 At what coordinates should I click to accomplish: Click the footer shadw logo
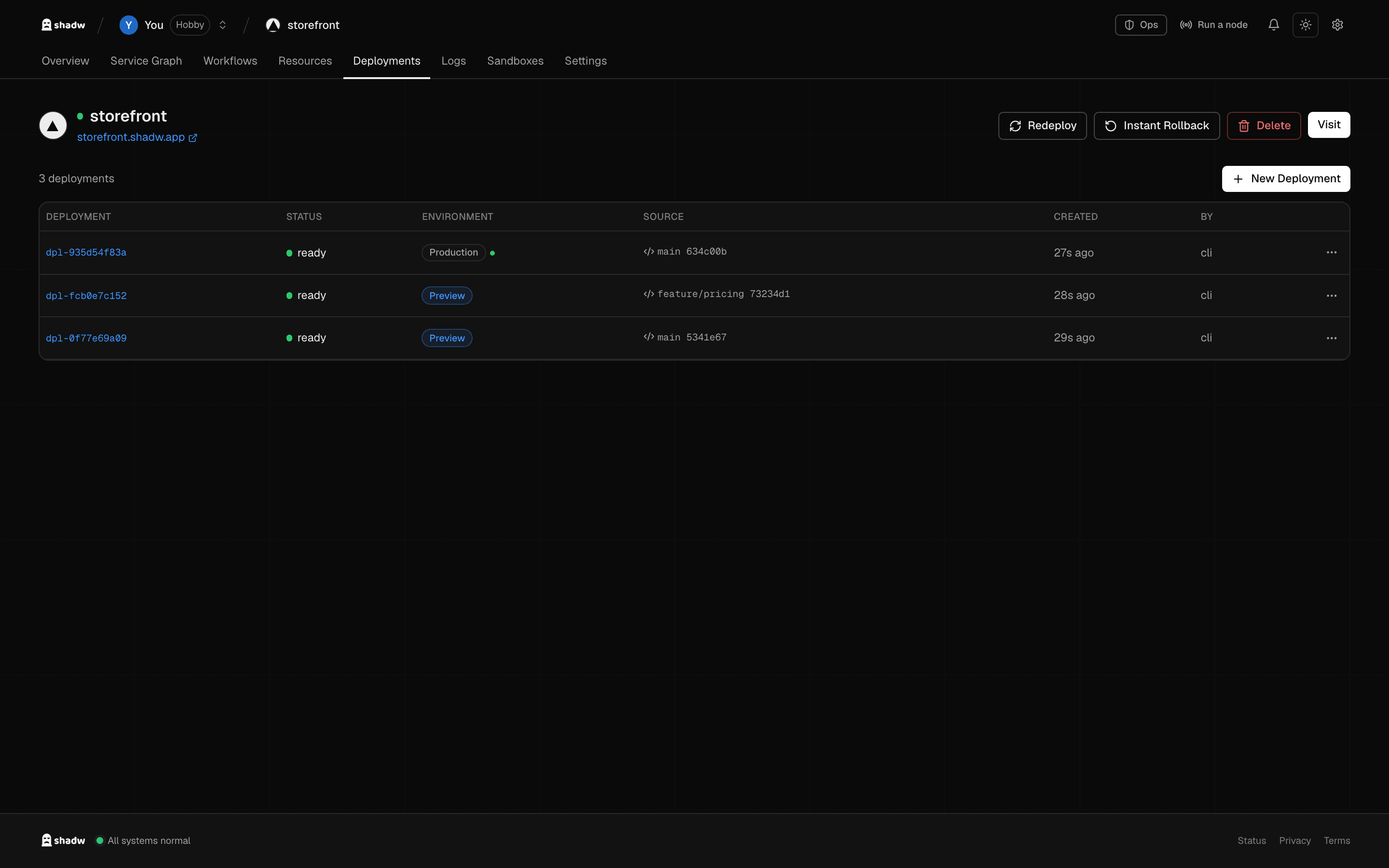pyautogui.click(x=63, y=841)
